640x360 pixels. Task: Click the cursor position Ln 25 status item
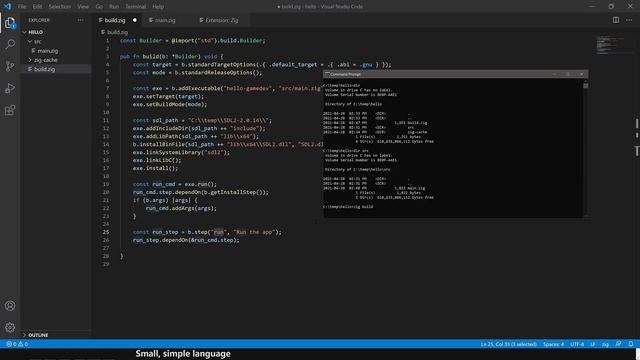click(x=509, y=344)
